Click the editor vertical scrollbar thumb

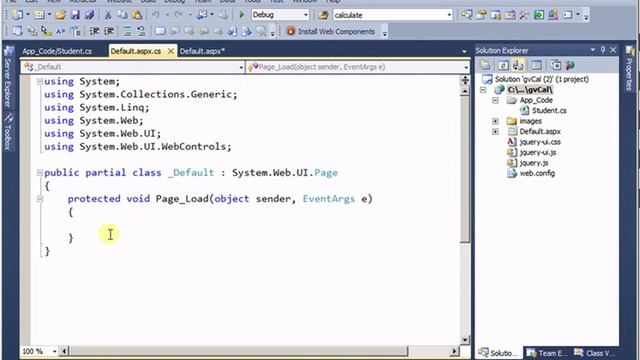point(465,169)
